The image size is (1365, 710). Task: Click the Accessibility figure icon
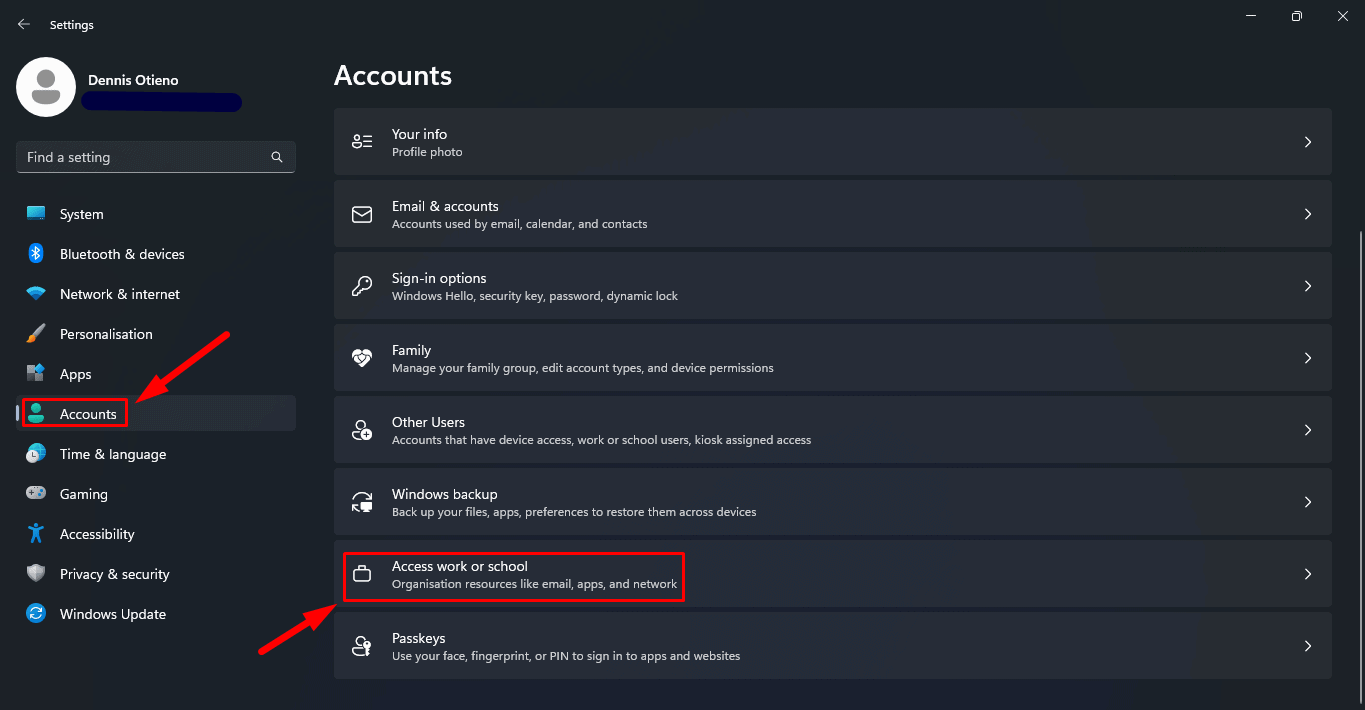tap(36, 534)
